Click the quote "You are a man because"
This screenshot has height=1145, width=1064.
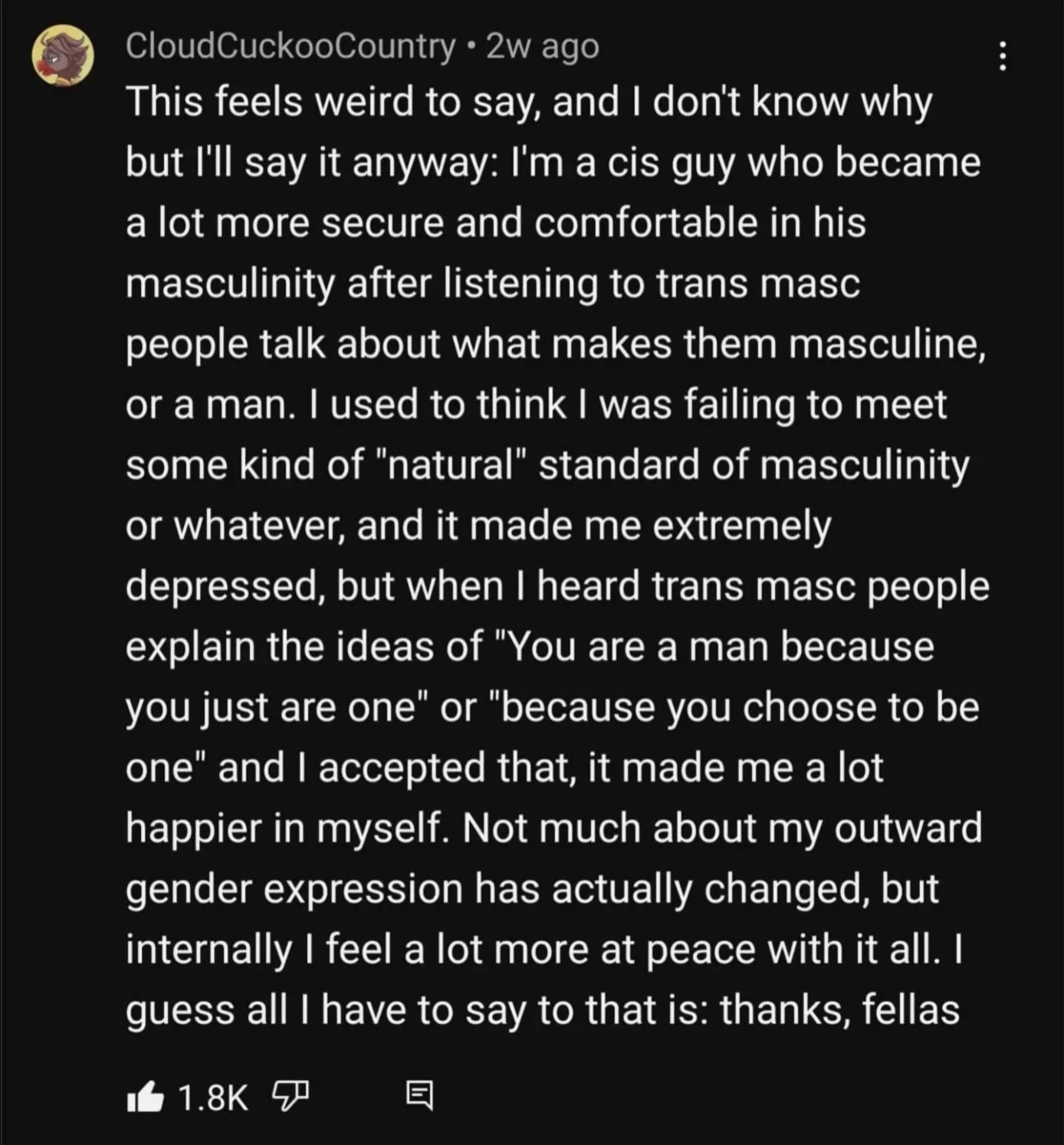720,647
